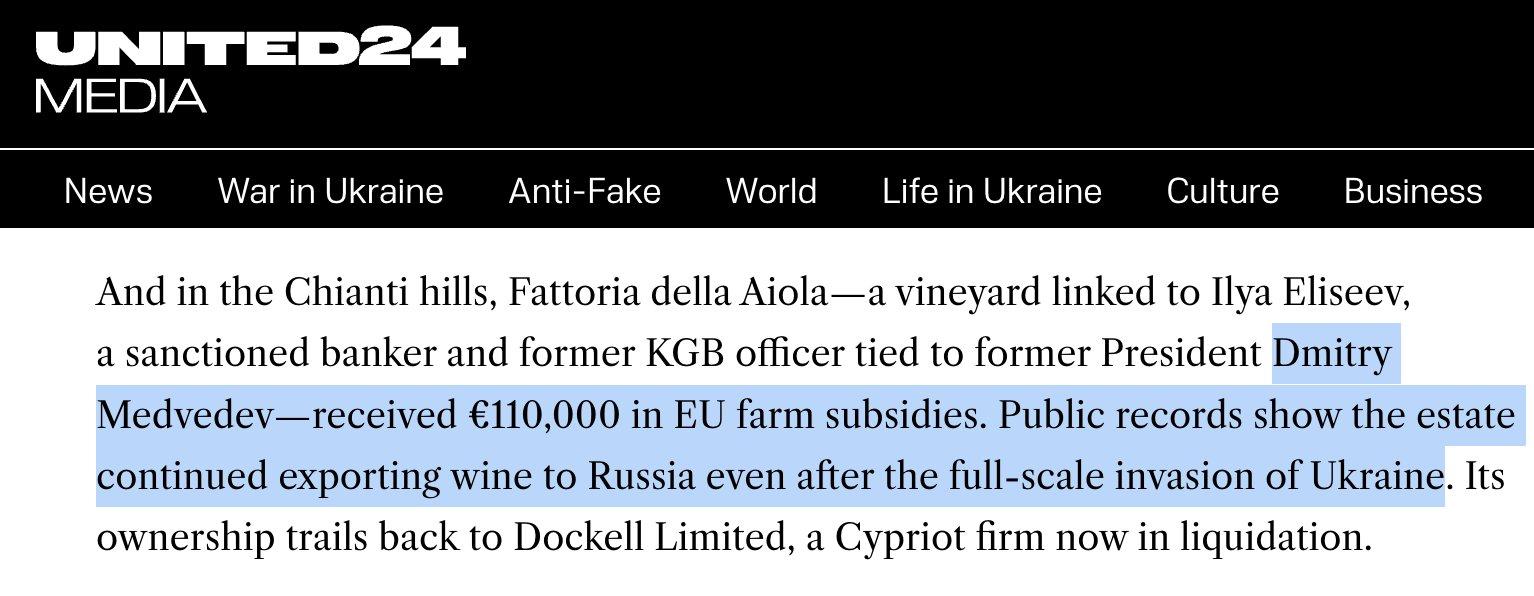The image size is (1534, 596).
Task: Click the words "Fattoria della Aiola"
Action: pyautogui.click(x=668, y=293)
